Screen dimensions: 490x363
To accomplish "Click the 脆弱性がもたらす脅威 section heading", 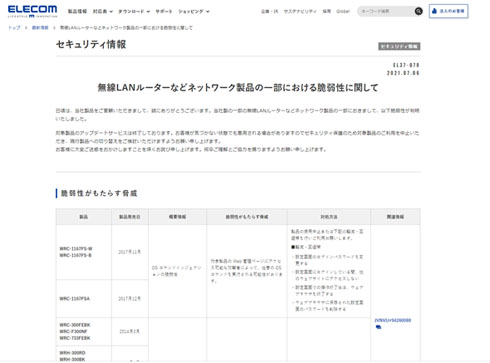I will tap(99, 193).
